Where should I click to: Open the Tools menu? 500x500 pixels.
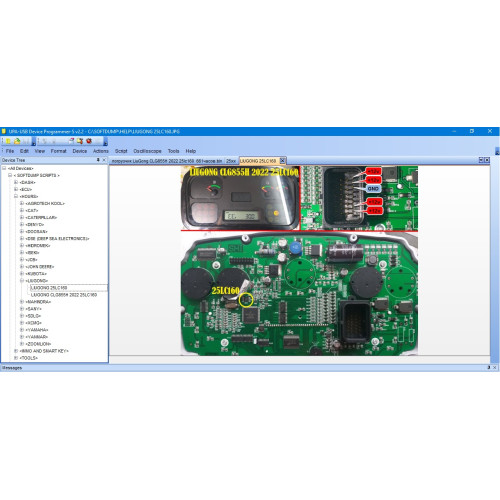173,151
